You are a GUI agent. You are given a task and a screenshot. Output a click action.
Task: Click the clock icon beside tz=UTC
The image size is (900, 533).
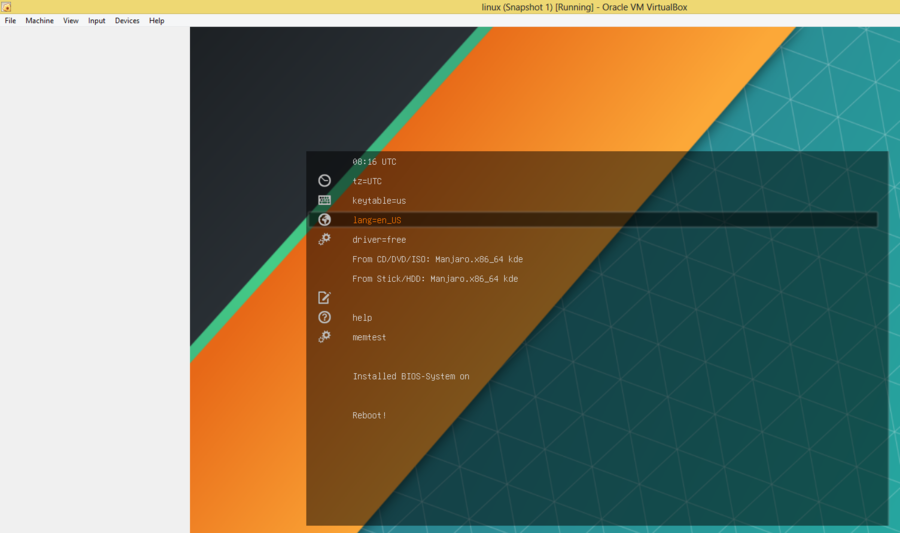coord(324,181)
